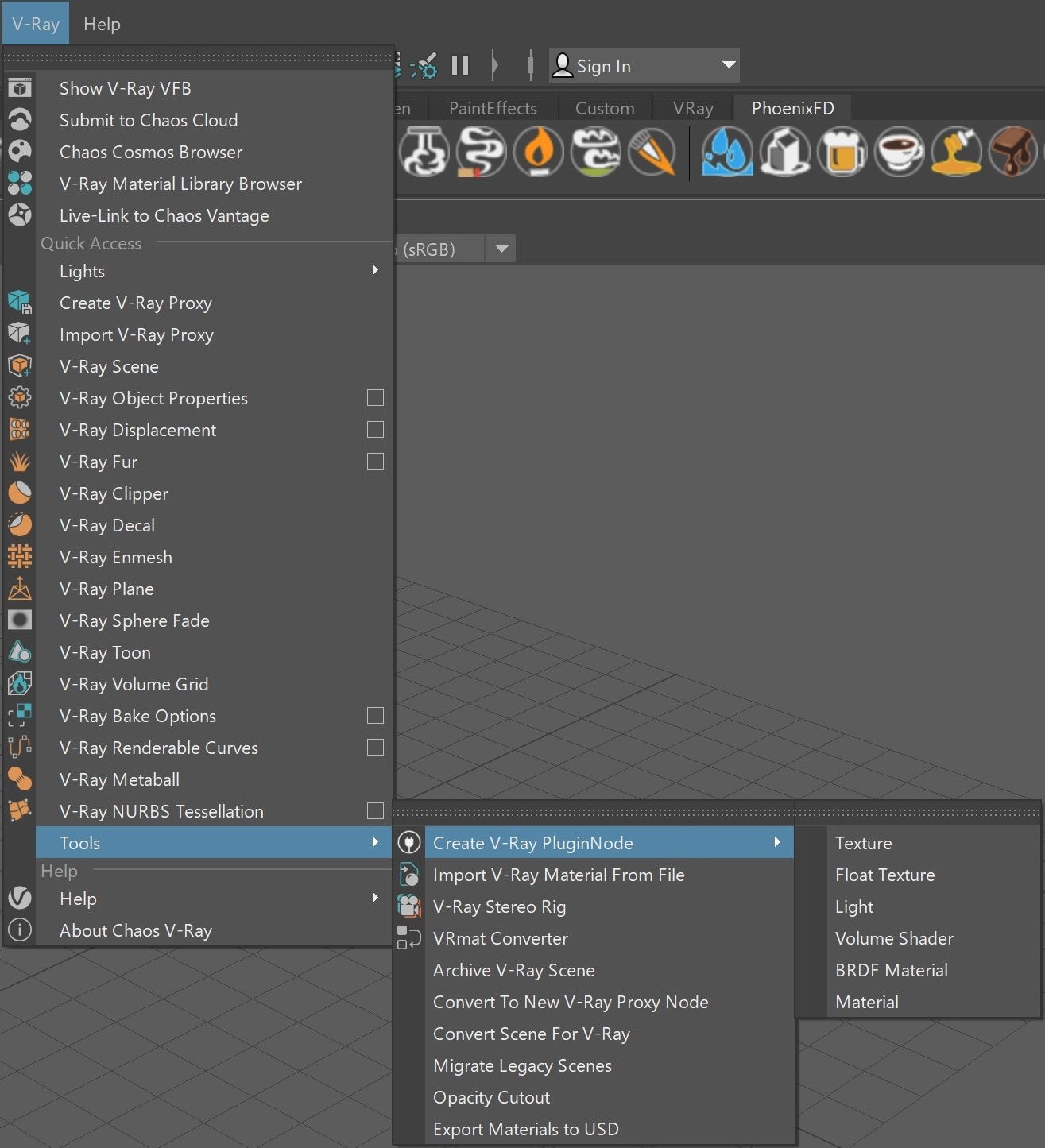Click the Import V-Ray Proxy icon
This screenshot has width=1045, height=1148.
pyautogui.click(x=20, y=334)
